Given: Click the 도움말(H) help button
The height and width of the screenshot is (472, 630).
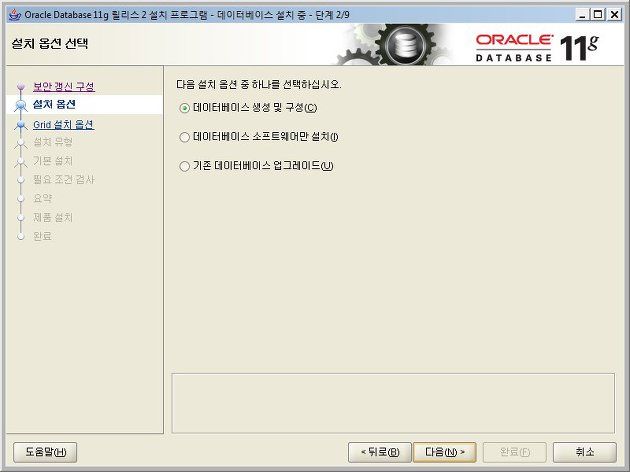Looking at the screenshot, I should 45,452.
